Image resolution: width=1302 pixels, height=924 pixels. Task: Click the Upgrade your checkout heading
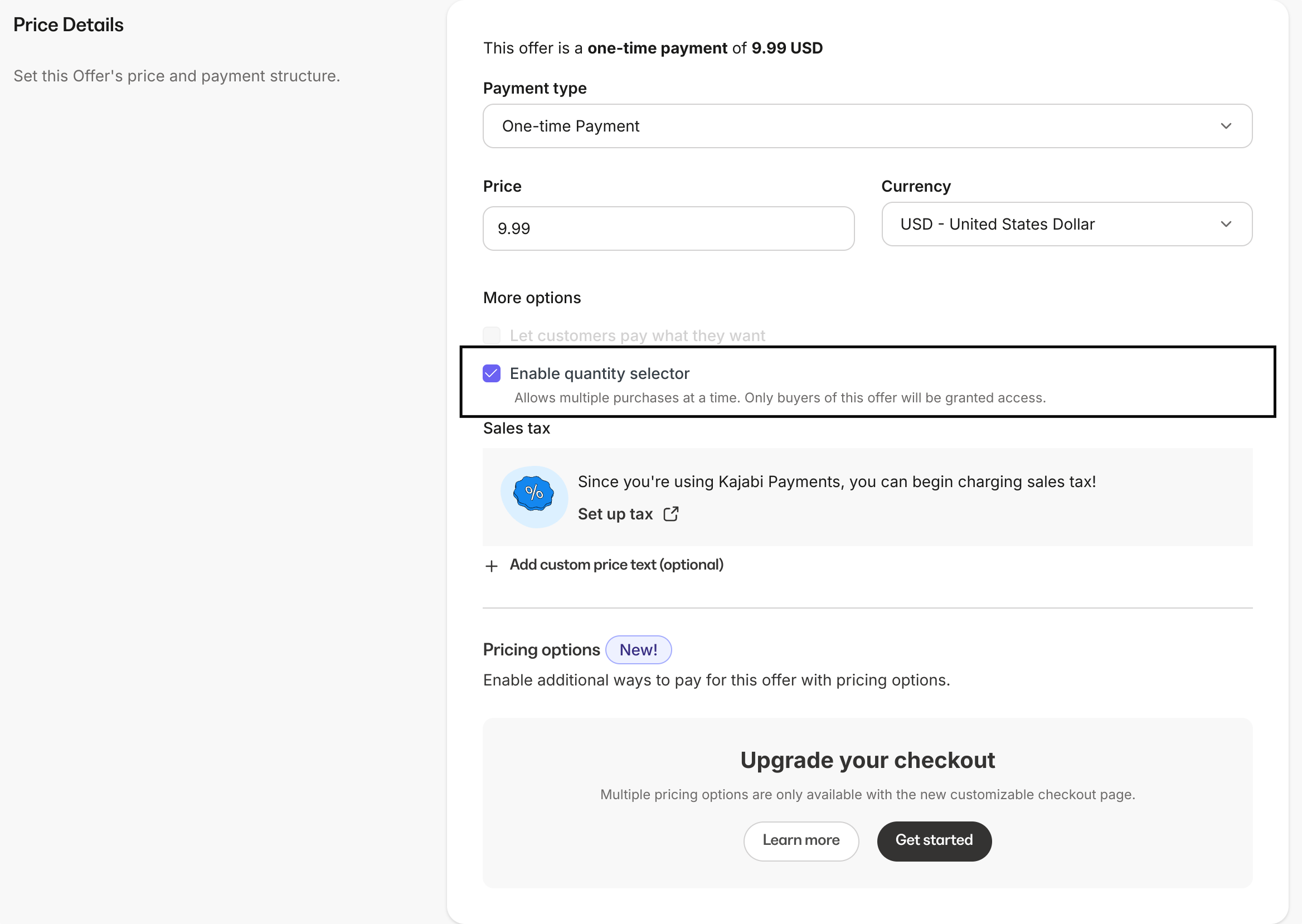867,760
